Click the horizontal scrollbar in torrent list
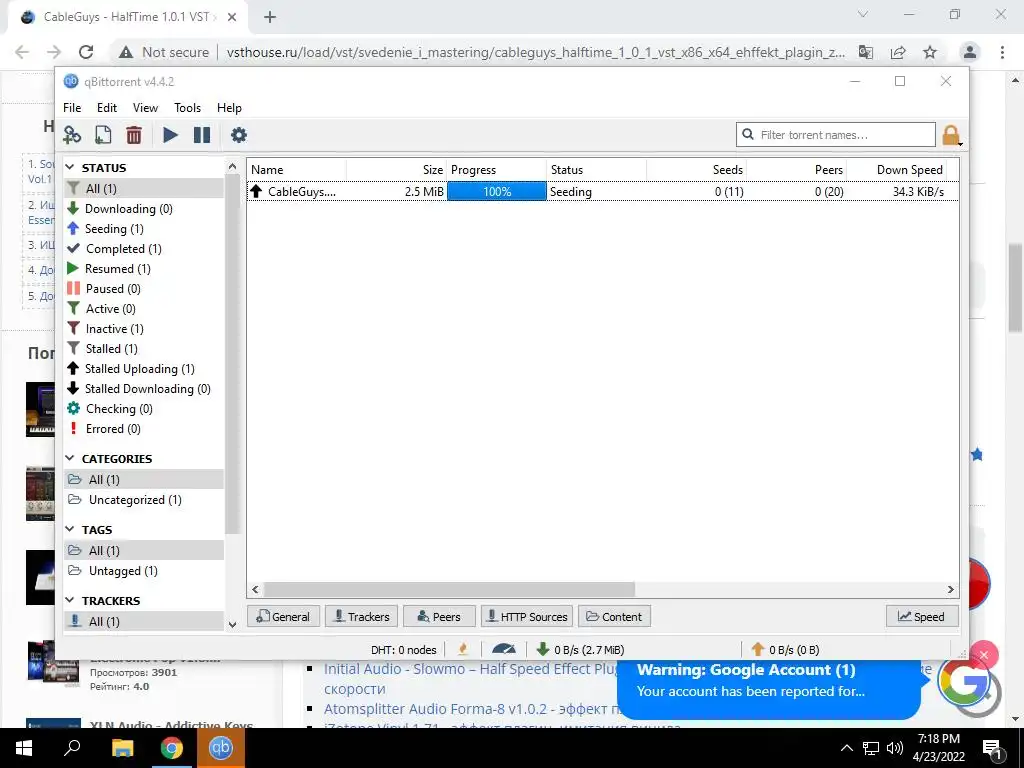This screenshot has width=1024, height=768. coord(449,590)
